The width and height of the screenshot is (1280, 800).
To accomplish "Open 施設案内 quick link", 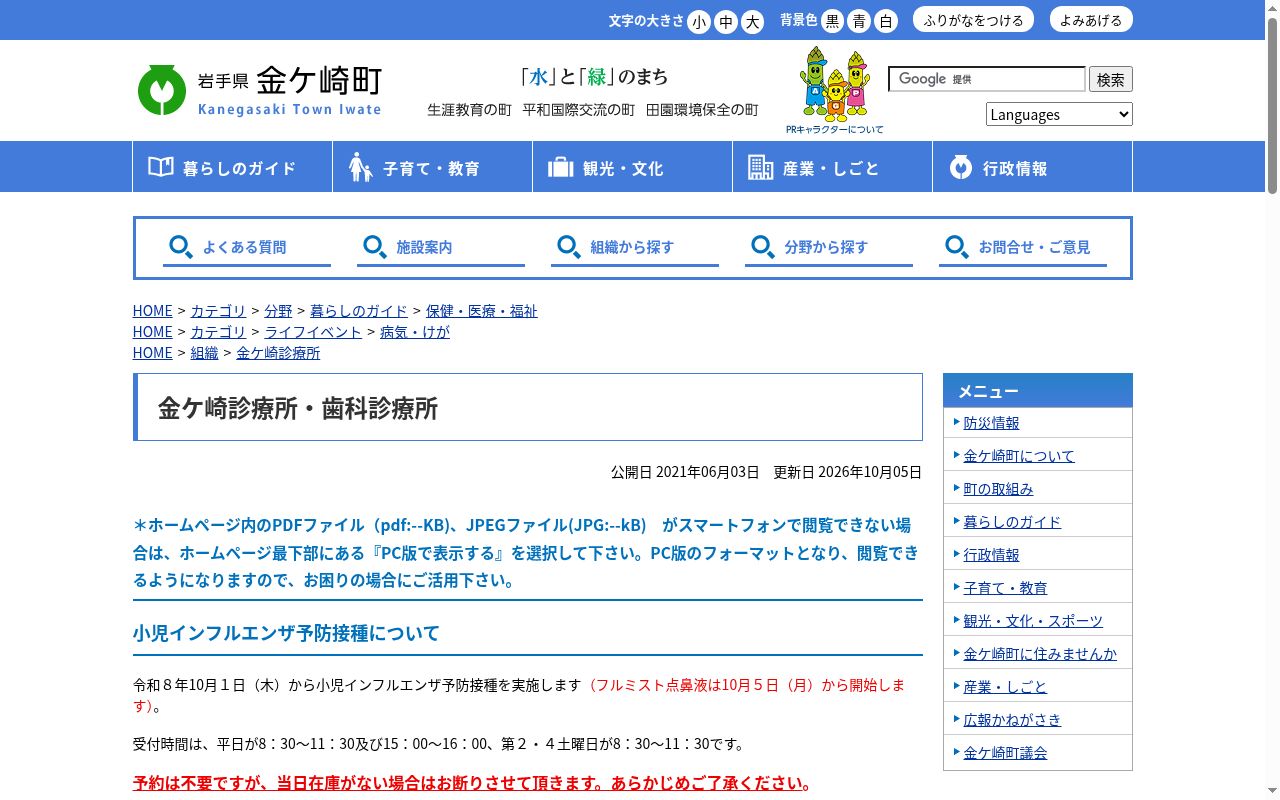I will tap(441, 248).
